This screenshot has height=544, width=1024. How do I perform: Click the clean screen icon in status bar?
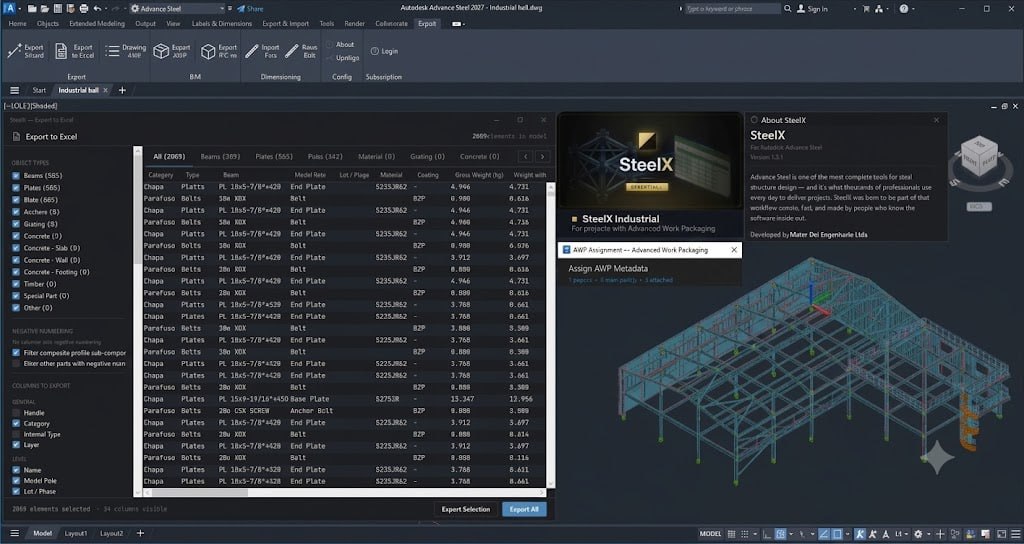point(1002,534)
